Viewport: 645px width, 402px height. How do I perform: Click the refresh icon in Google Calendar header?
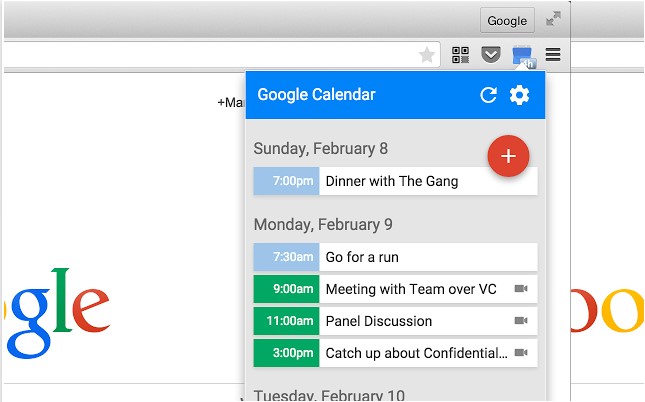[488, 95]
